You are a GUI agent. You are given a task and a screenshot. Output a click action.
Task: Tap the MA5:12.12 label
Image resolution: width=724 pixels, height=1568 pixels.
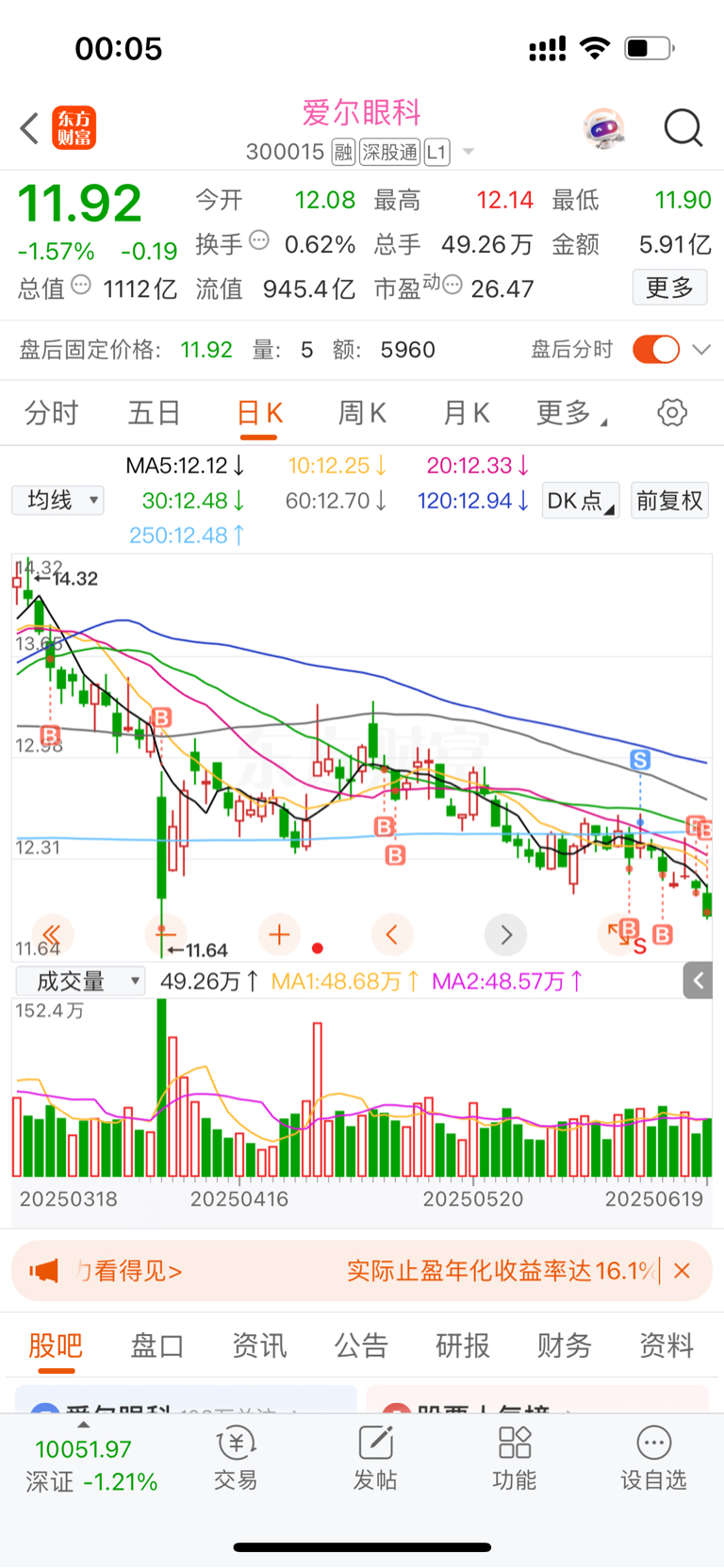pyautogui.click(x=186, y=465)
